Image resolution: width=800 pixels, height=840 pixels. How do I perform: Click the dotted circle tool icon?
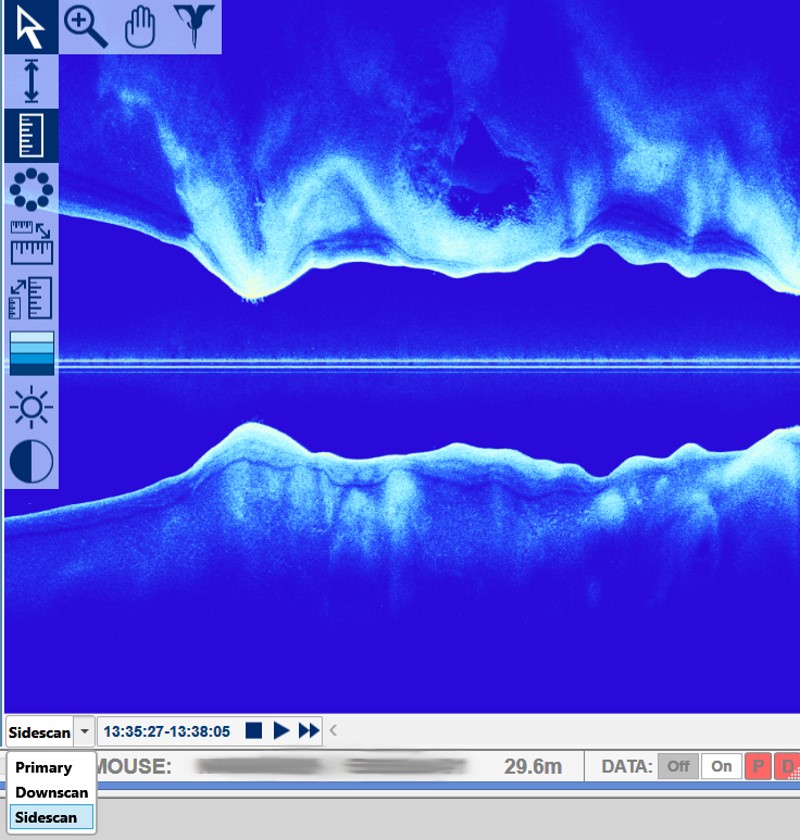pos(30,189)
